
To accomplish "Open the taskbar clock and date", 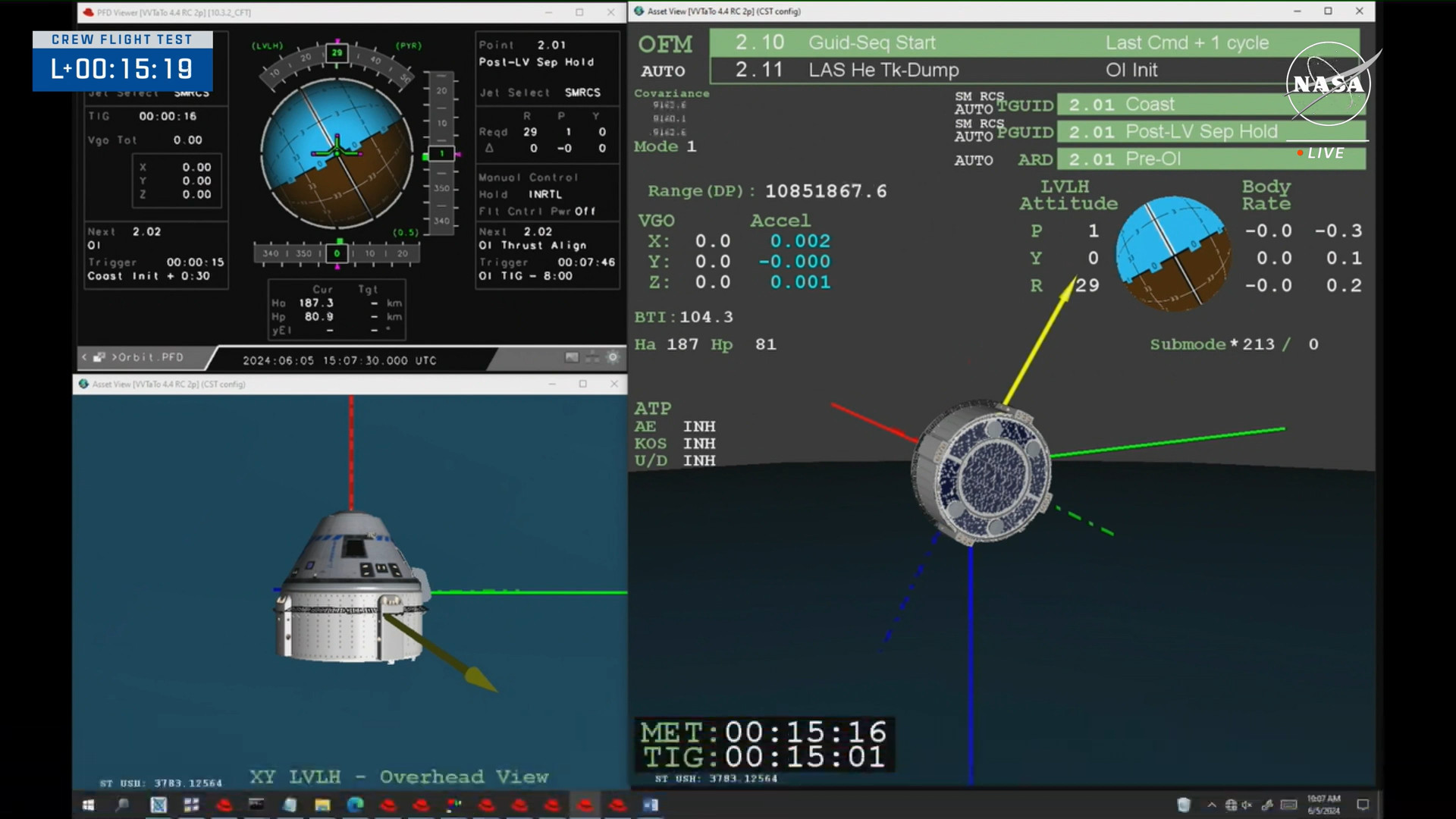I will (x=1323, y=805).
